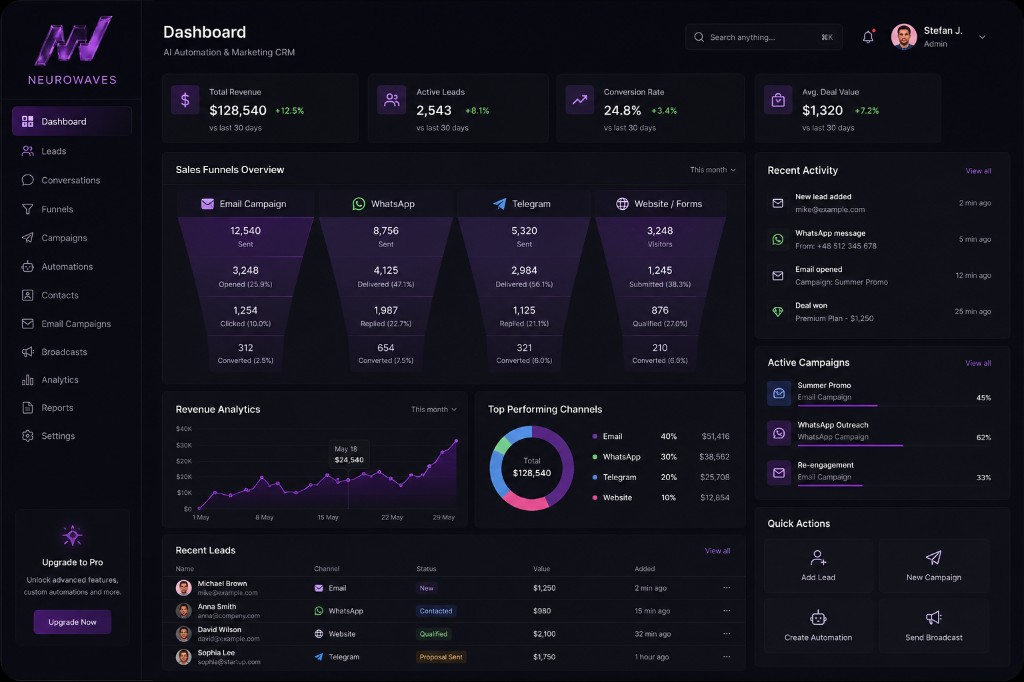This screenshot has height=682, width=1024.
Task: Click the '$2,100' lead value
Action: [544, 634]
